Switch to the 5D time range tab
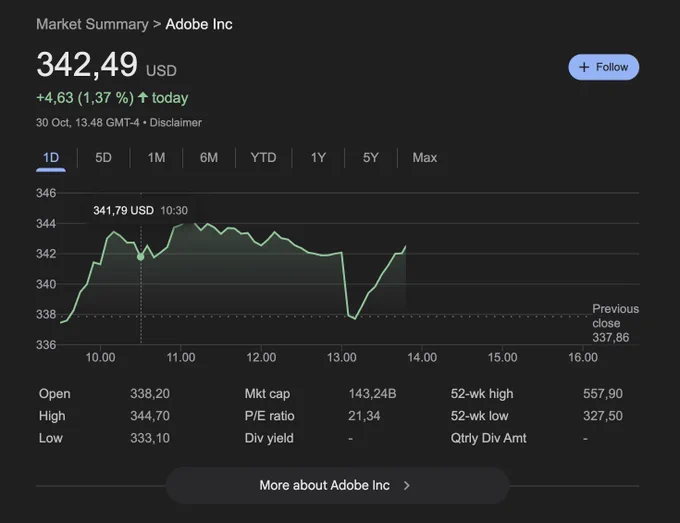Screen dimensions: 680x523 point(103,157)
